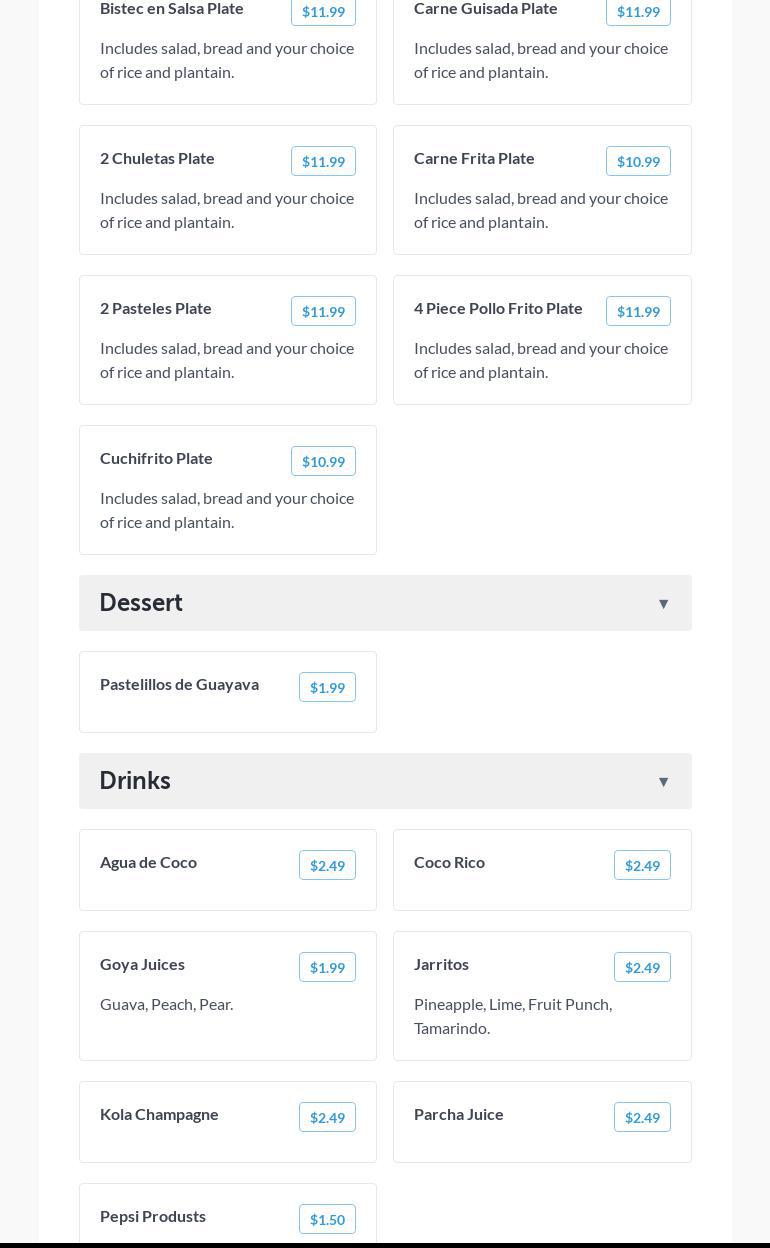This screenshot has height=1248, width=770.
Task: Collapse the Dessert section arrow
Action: coord(663,603)
